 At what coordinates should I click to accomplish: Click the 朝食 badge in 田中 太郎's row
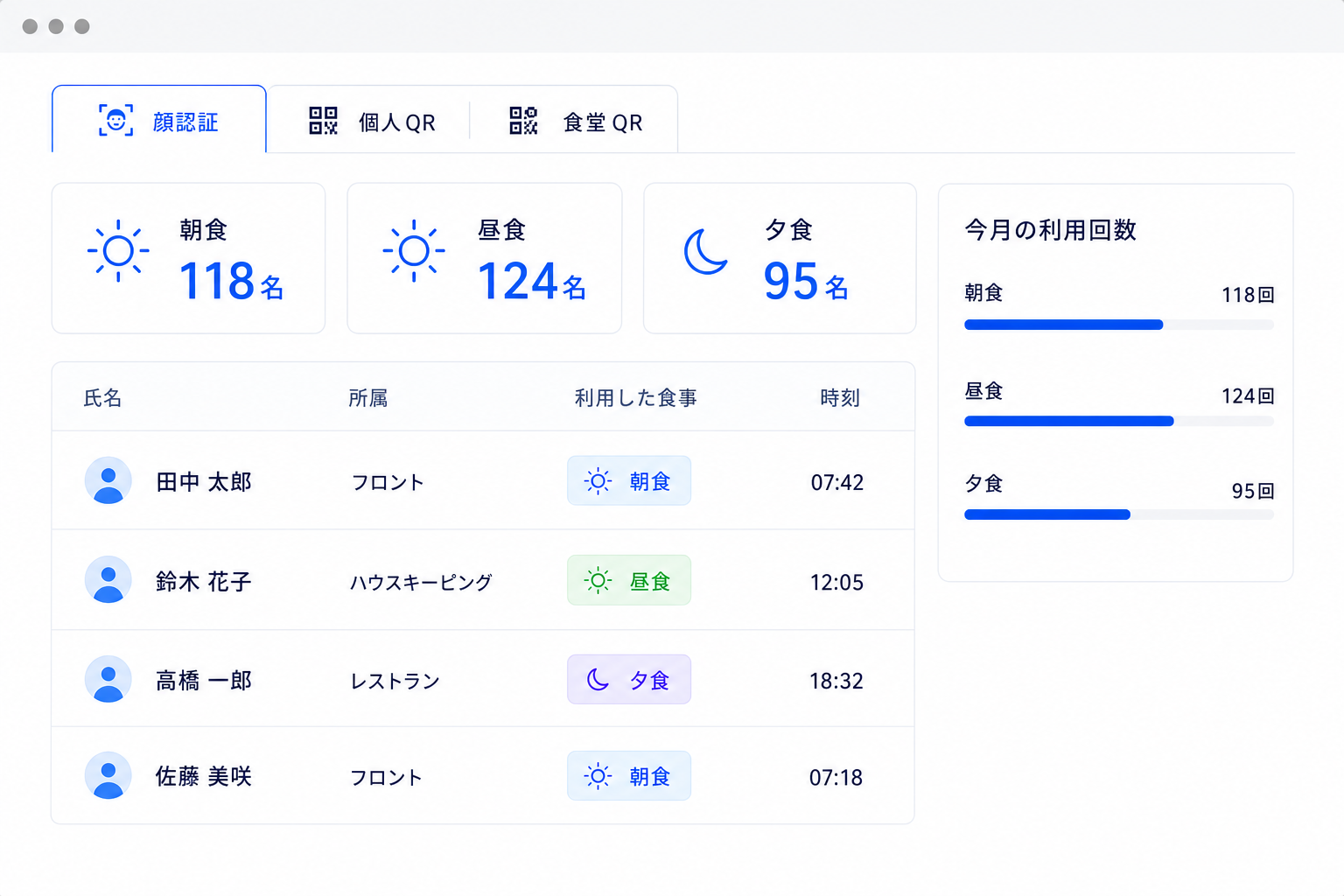pos(629,480)
